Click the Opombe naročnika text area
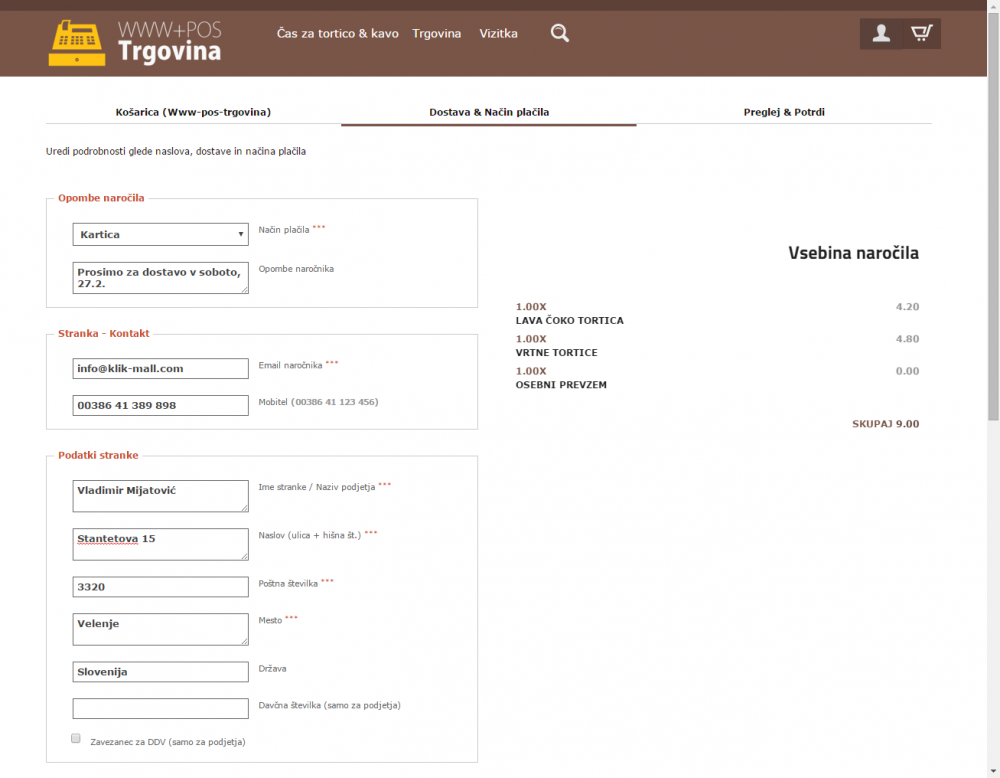This screenshot has width=1000, height=778. tap(160, 278)
